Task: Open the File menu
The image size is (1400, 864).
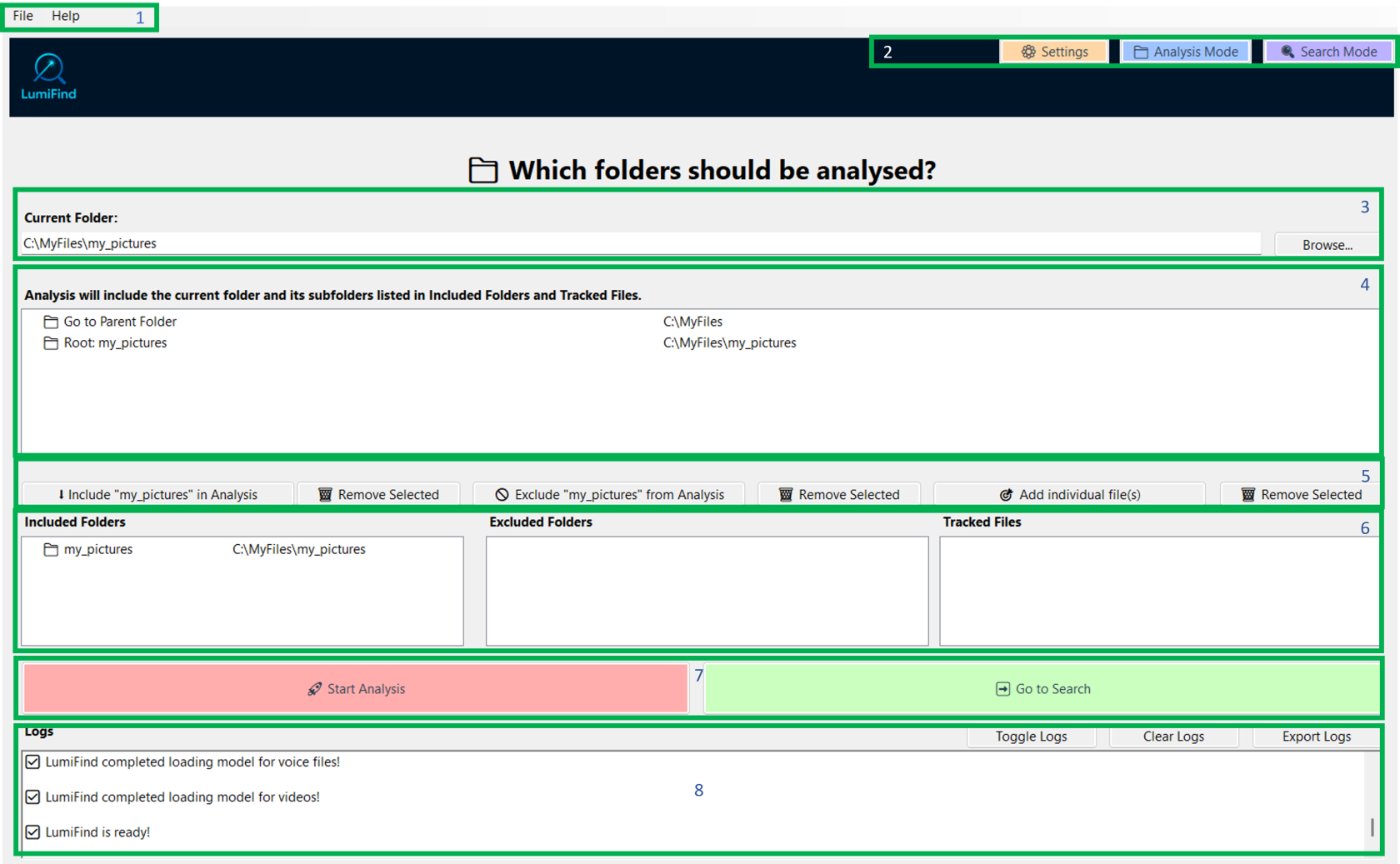Action: pyautogui.click(x=22, y=16)
